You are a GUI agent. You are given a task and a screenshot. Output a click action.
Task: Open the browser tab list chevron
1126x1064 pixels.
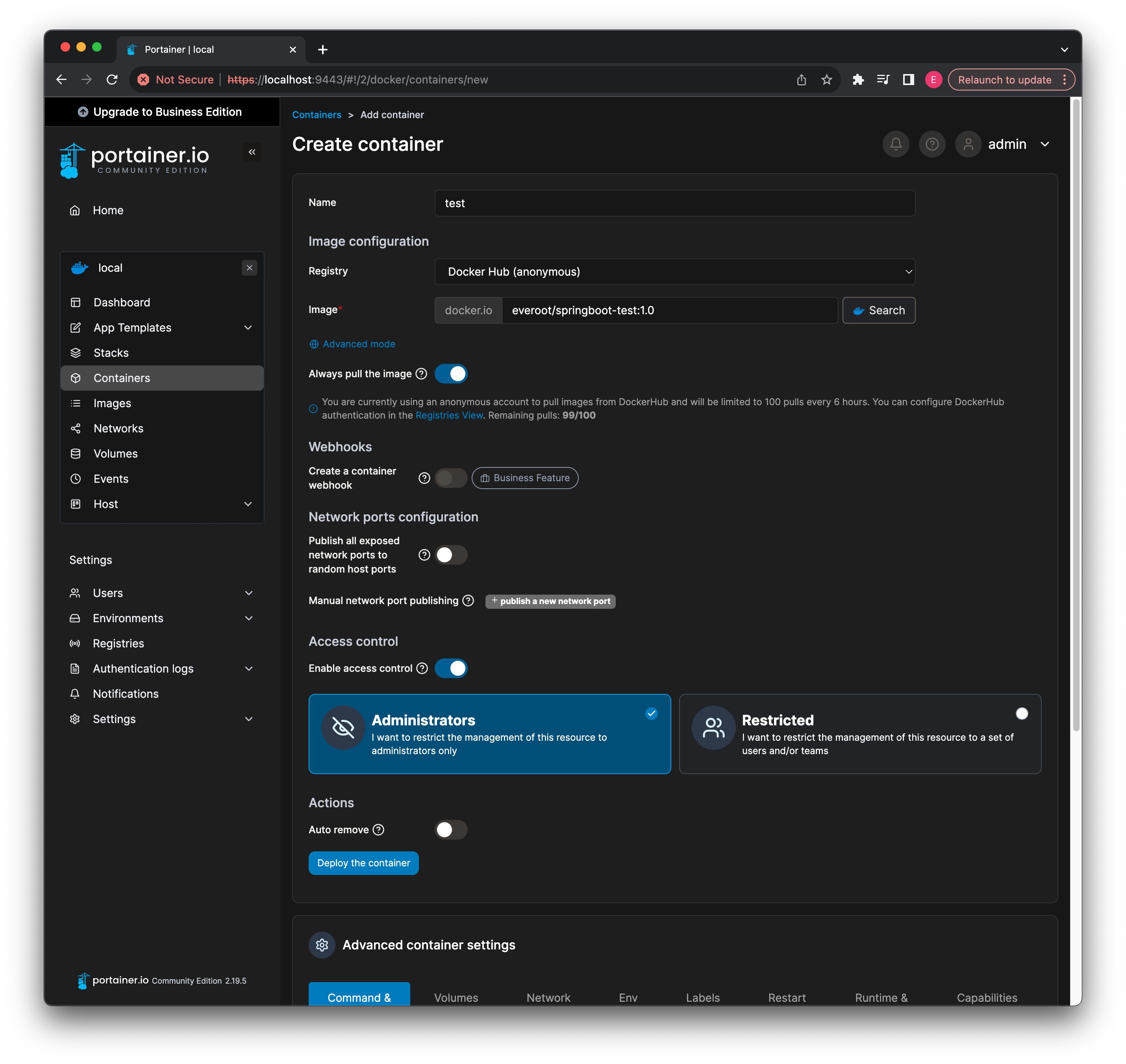[1064, 50]
